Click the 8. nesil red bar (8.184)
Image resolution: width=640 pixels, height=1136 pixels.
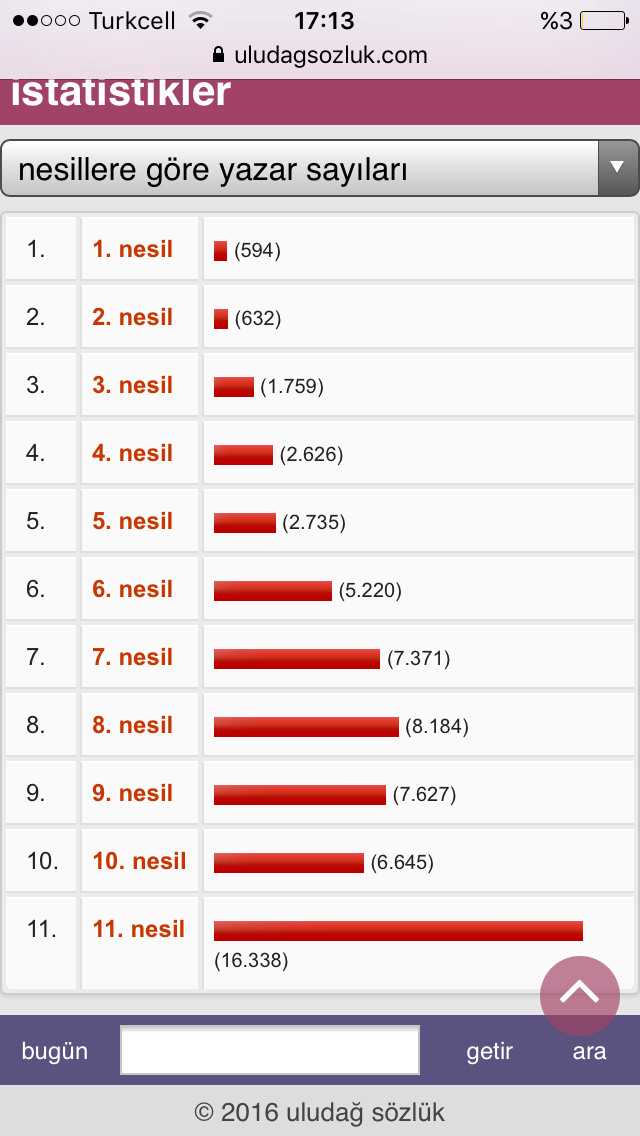[x=306, y=727]
